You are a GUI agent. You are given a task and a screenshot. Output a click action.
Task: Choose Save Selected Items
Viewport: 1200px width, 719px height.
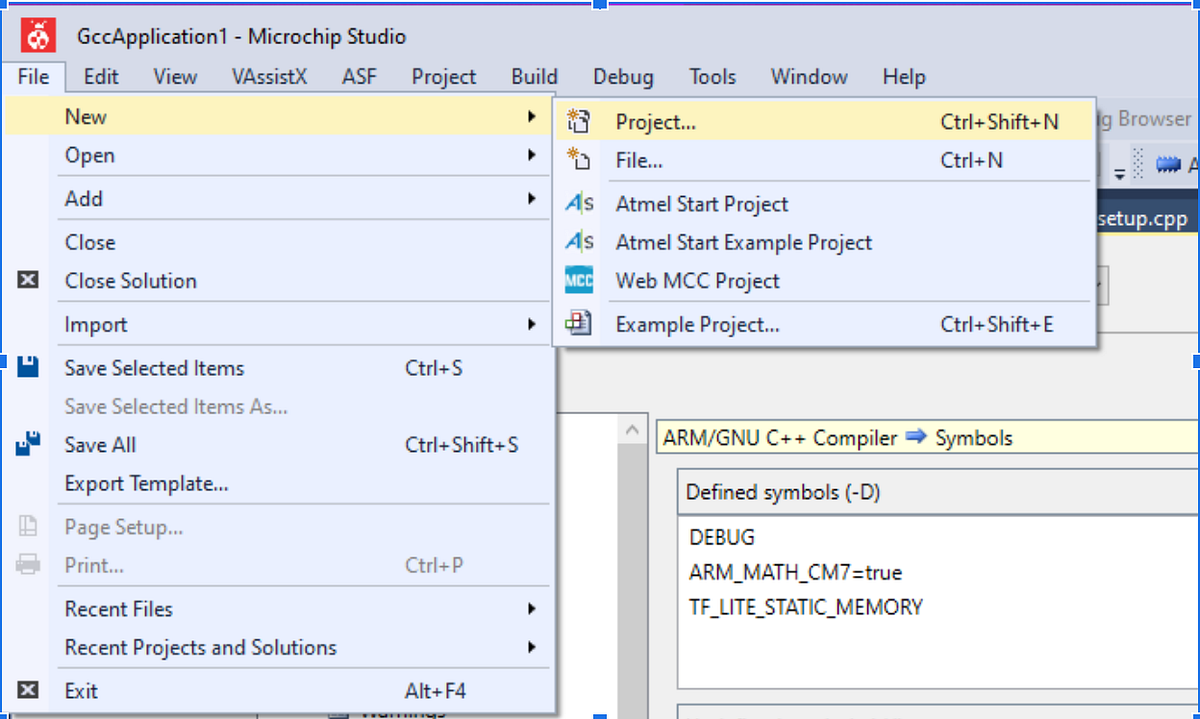[280, 368]
